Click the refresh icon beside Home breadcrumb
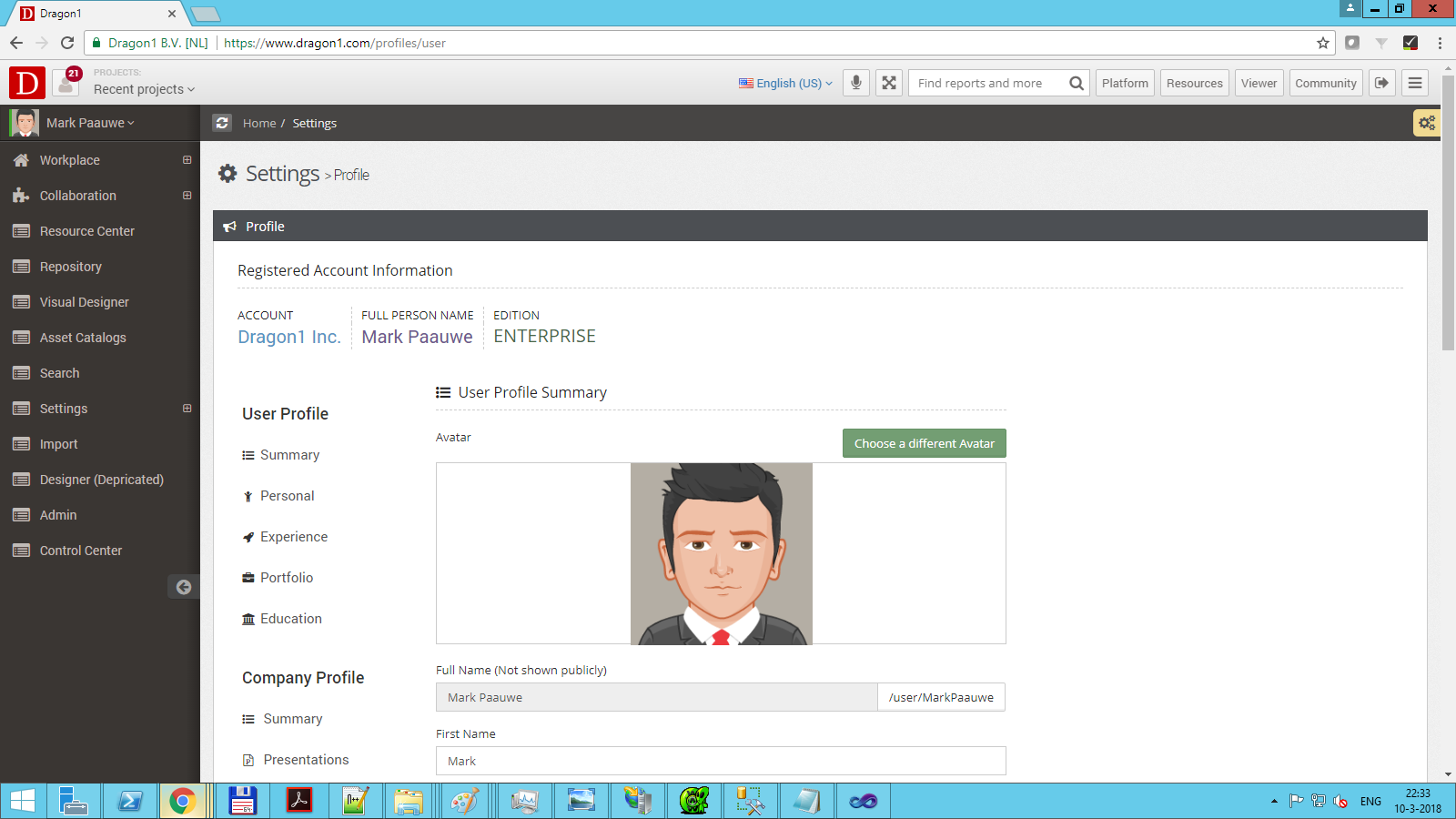Image resolution: width=1456 pixels, height=819 pixels. coord(222,123)
